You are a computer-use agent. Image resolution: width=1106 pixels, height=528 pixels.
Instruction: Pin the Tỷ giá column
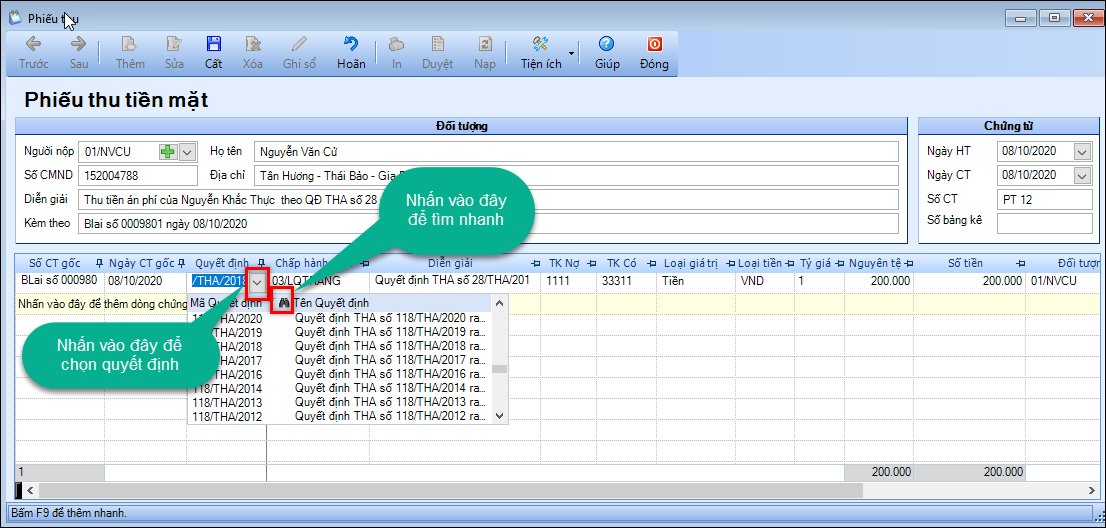click(x=839, y=264)
